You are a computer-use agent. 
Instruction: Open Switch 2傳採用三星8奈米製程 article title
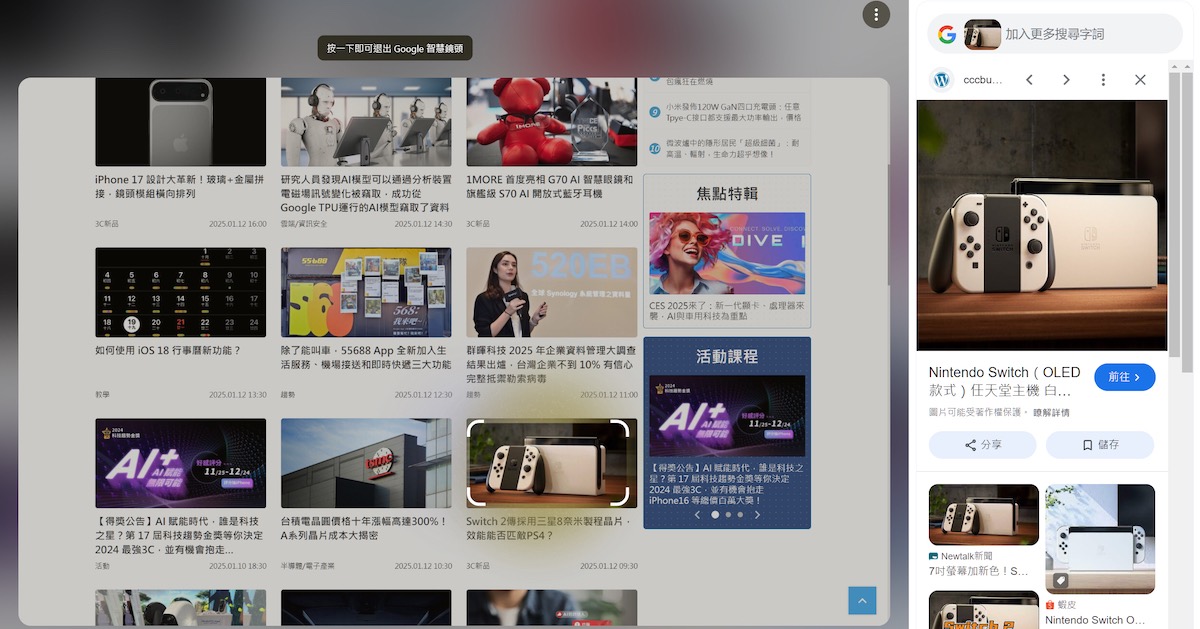tap(551, 529)
